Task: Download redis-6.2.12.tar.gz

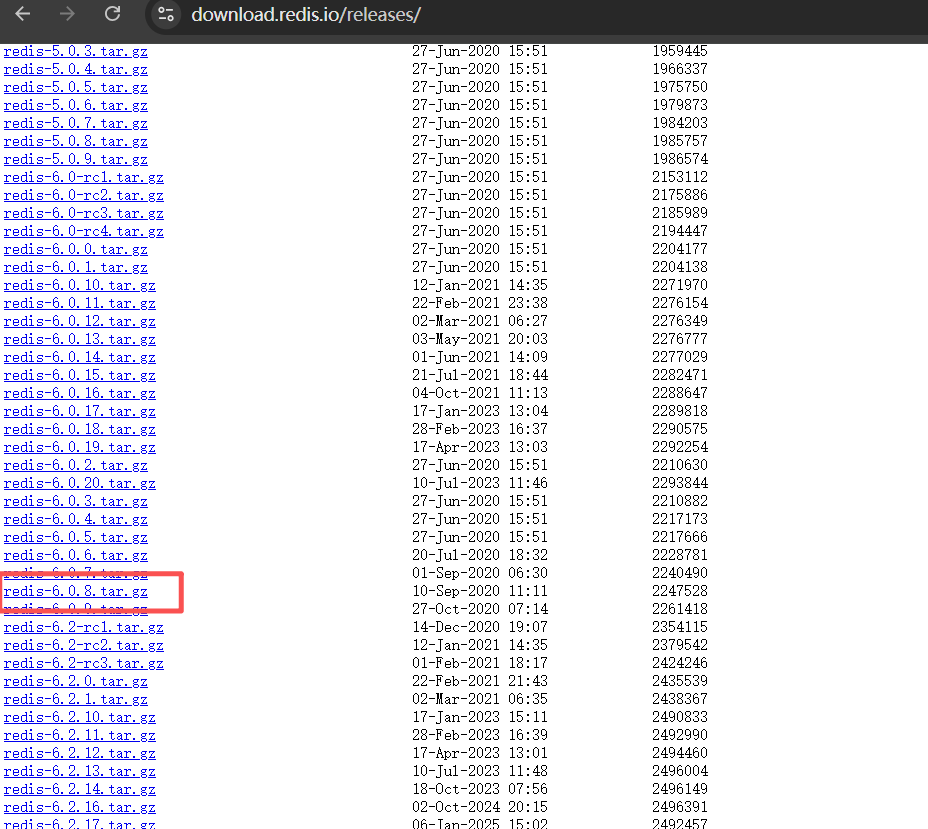Action: pyautogui.click(x=80, y=753)
